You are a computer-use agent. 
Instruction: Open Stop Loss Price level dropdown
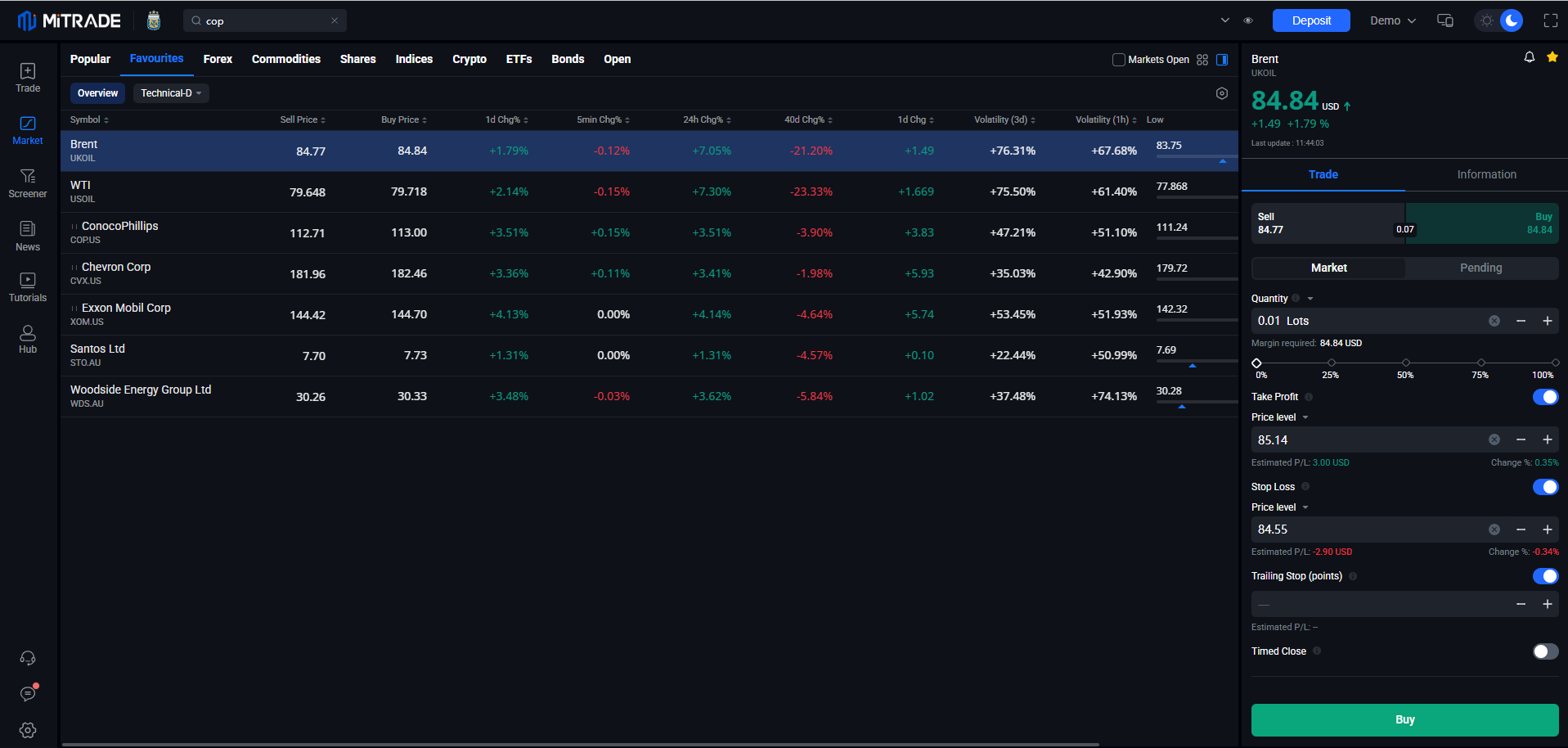(x=1305, y=507)
